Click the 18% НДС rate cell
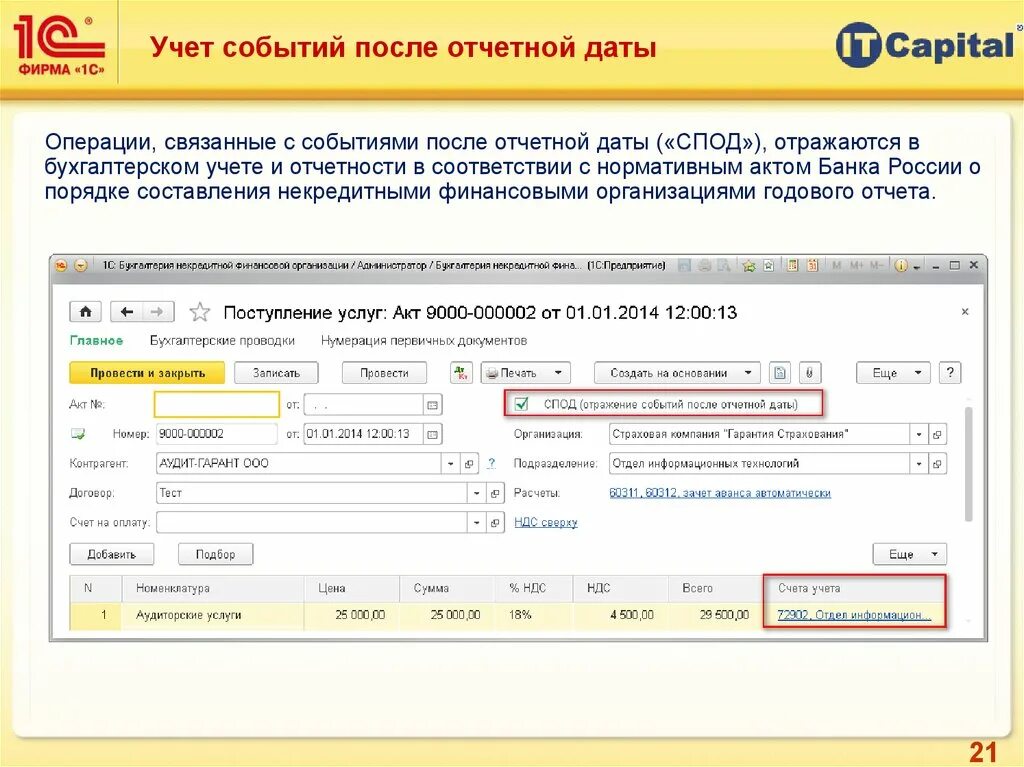Screen dimensions: 1024x767 (x=534, y=615)
